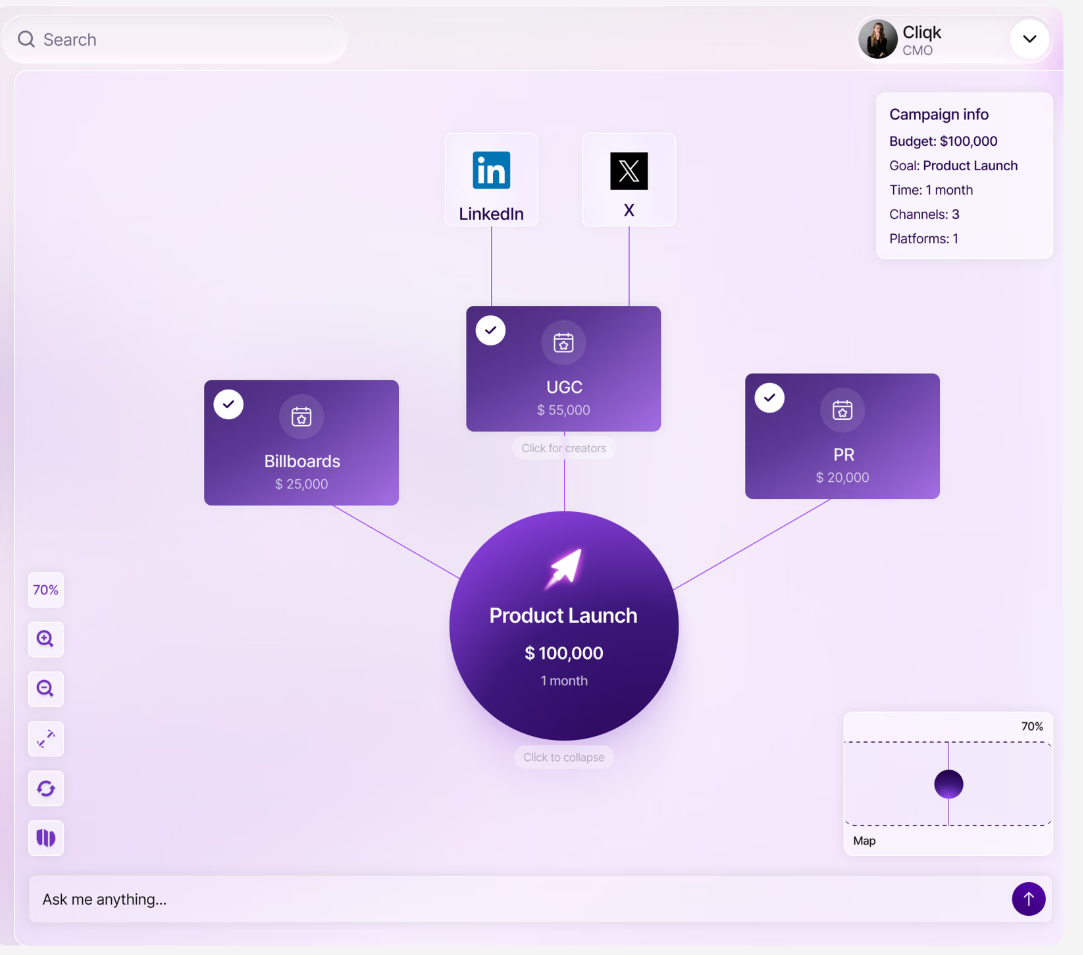Submit a message with the purple arrow button
Screen dimensions: 1083x955
(x=1028, y=899)
